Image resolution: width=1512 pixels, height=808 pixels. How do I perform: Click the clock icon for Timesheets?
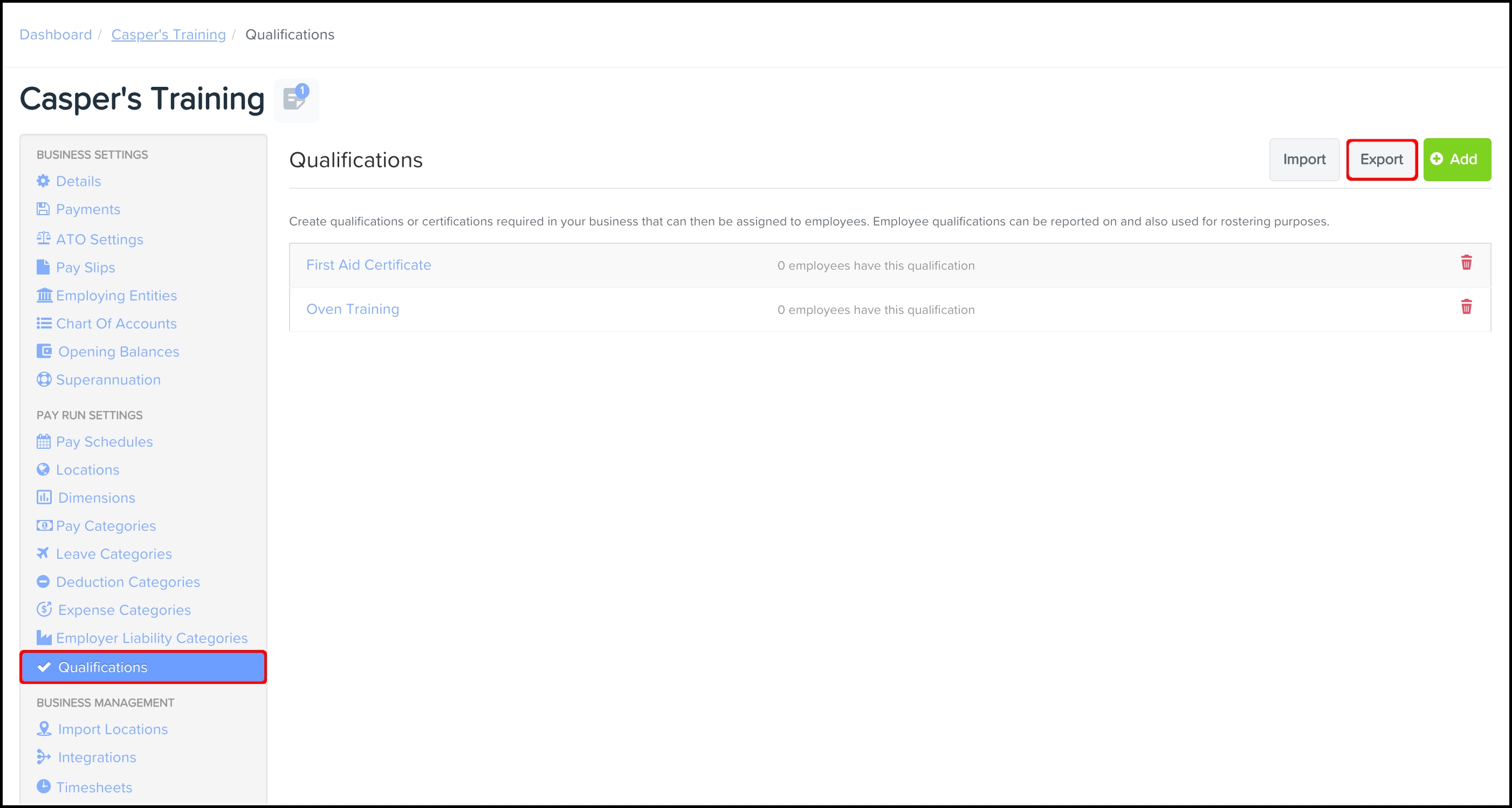pos(44,786)
